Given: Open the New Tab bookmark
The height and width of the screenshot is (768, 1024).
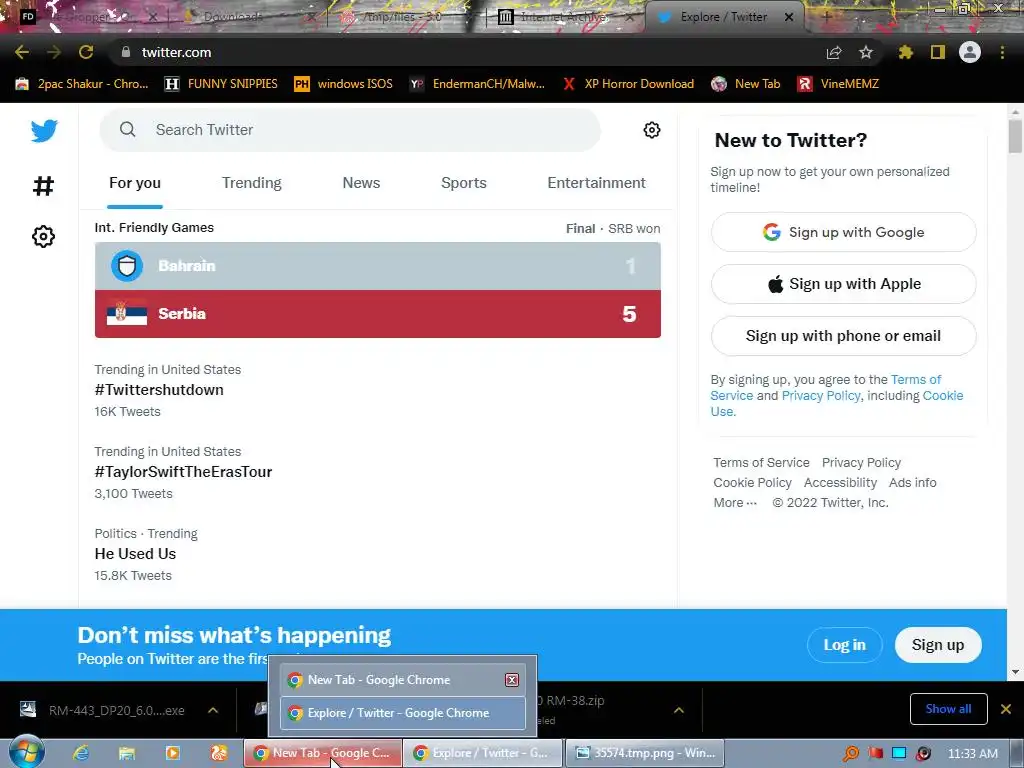Looking at the screenshot, I should [746, 84].
